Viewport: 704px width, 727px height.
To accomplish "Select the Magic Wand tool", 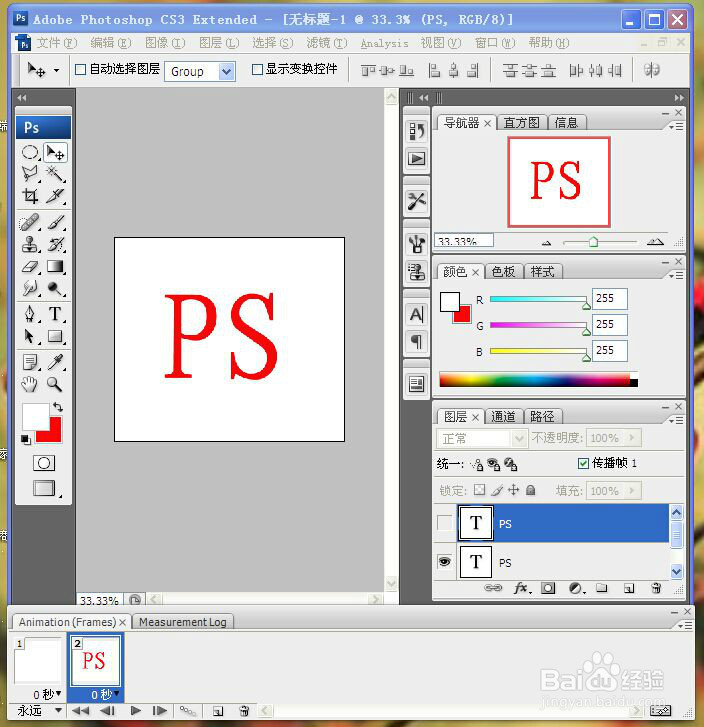I will [55, 174].
